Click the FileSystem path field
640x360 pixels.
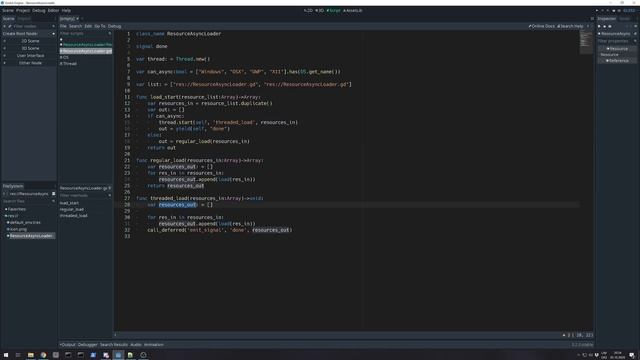pyautogui.click(x=29, y=194)
